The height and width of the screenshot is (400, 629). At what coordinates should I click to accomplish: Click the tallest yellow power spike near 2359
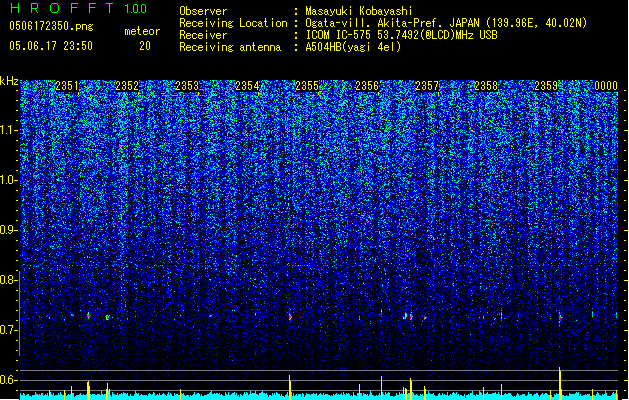(560, 383)
